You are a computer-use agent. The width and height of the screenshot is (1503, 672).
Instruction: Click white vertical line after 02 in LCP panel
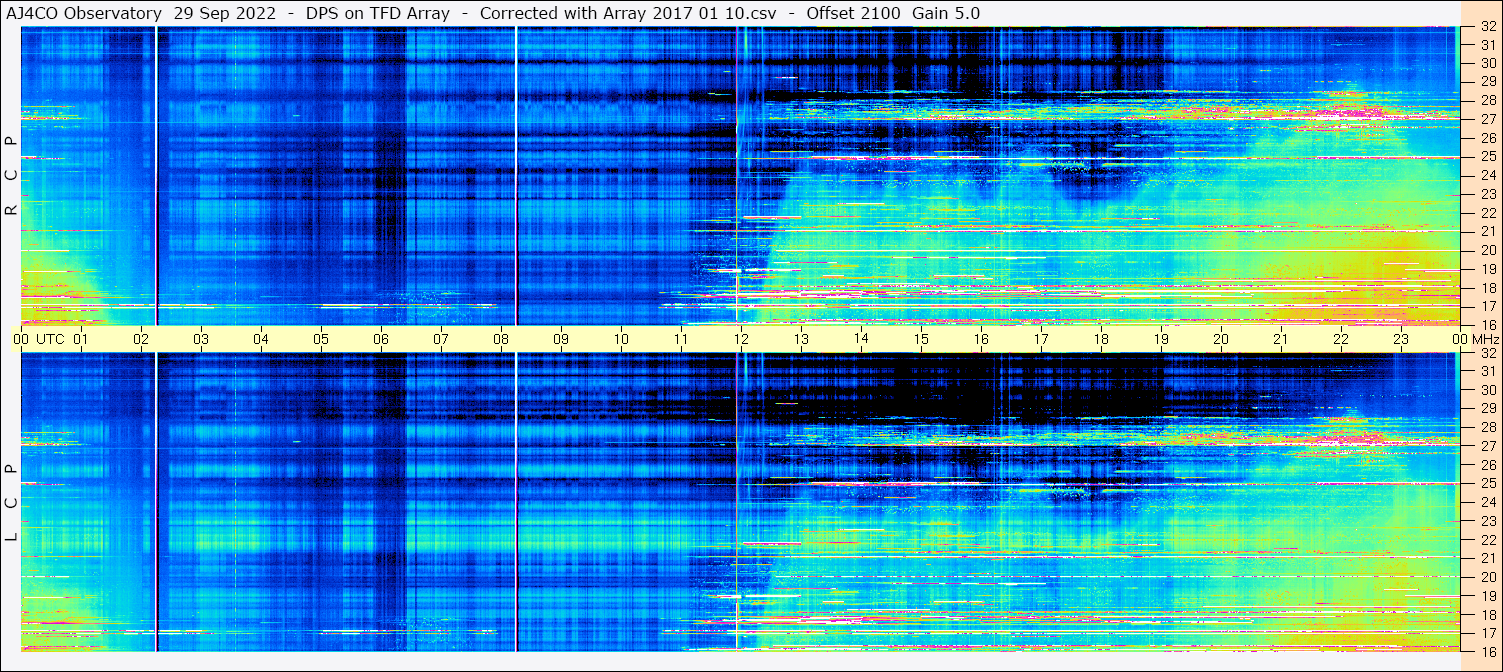[157, 500]
